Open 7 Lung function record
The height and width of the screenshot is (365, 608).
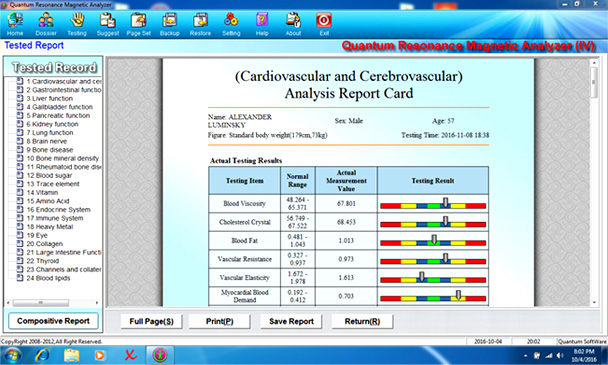(45, 133)
